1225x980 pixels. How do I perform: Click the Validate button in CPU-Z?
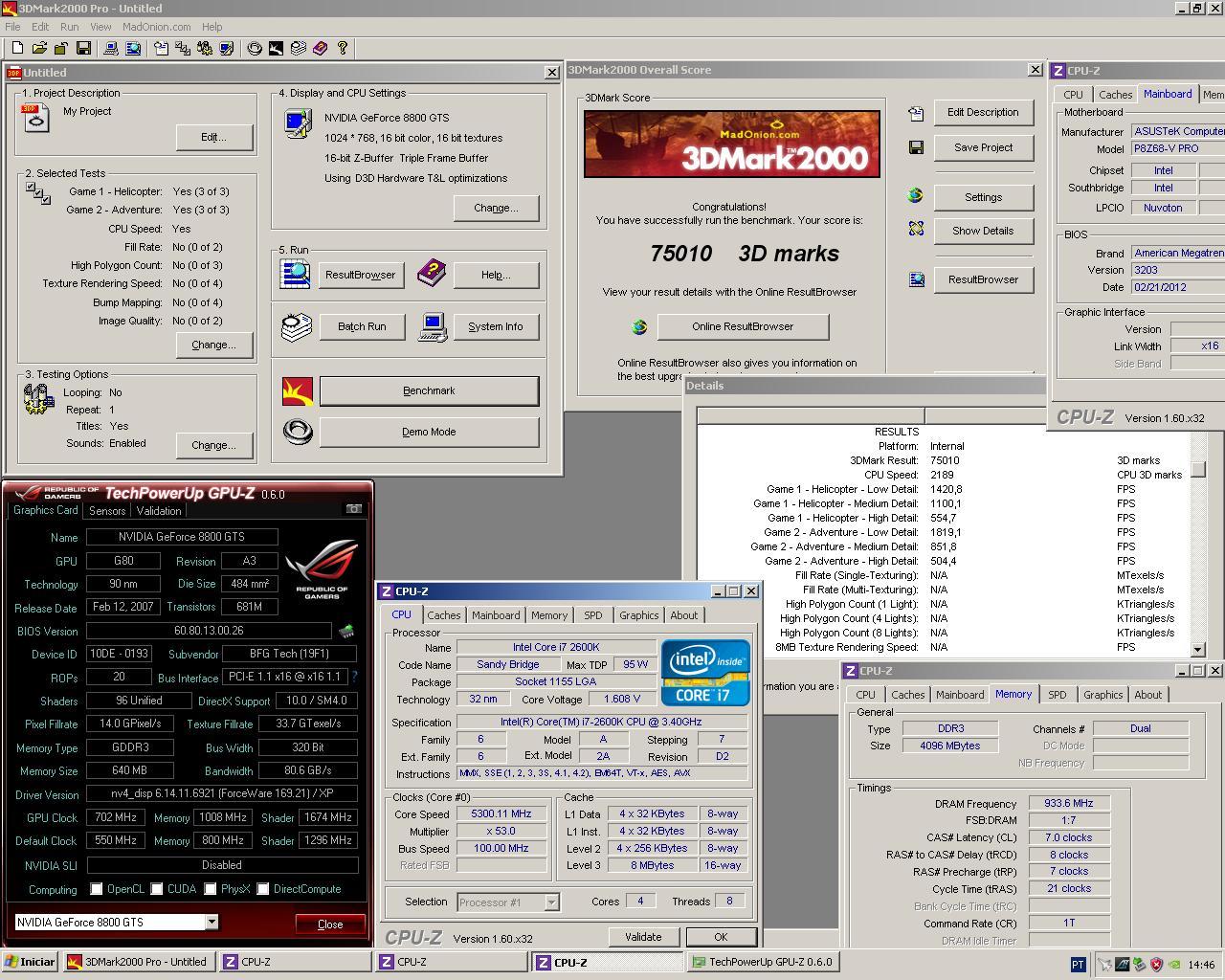coord(642,937)
